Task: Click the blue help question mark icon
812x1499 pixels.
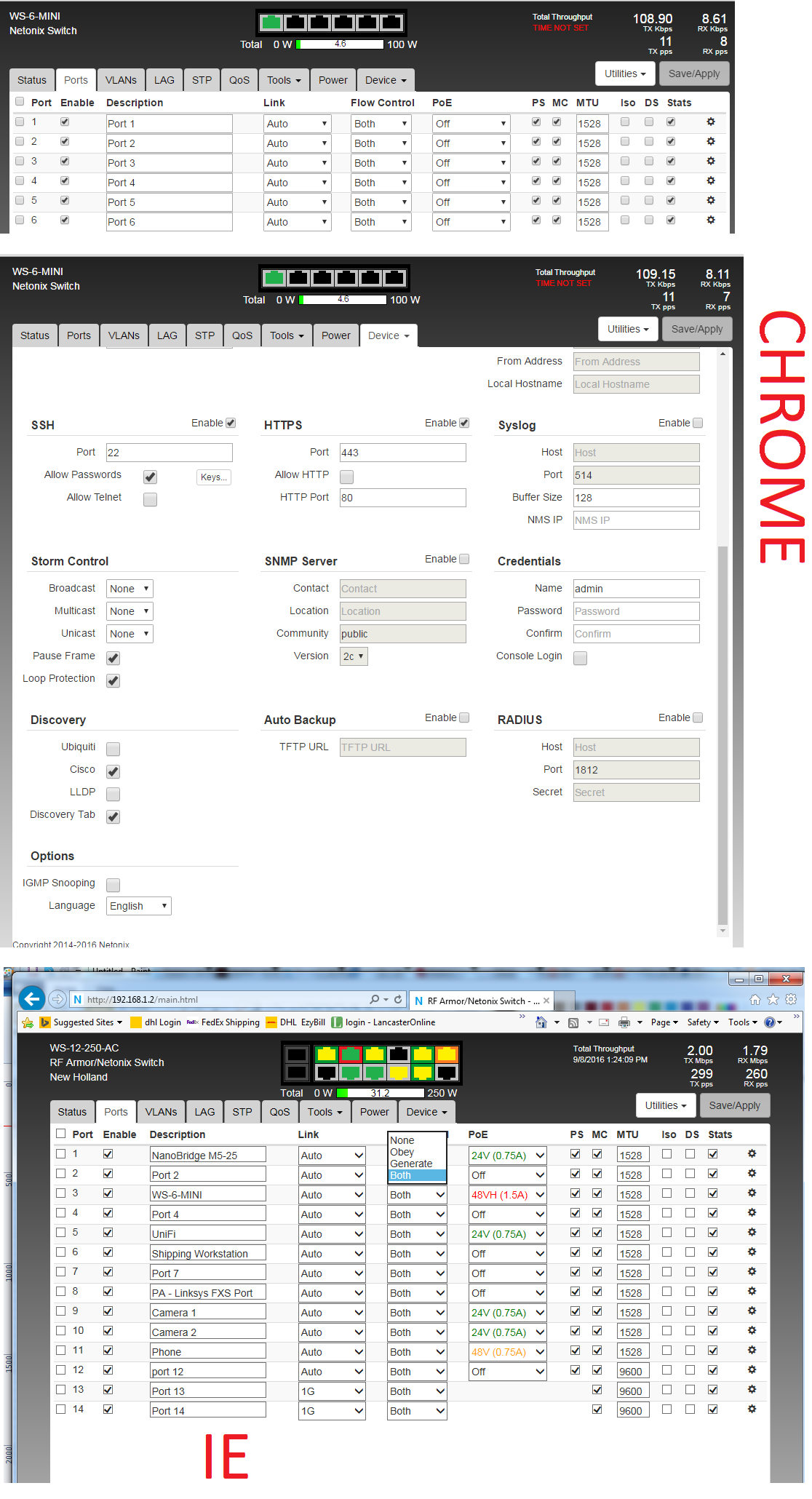Action: pyautogui.click(x=769, y=1022)
